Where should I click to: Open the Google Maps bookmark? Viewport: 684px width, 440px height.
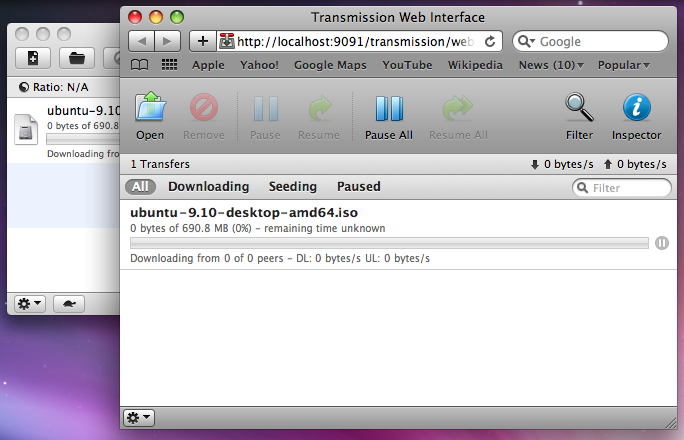click(x=330, y=65)
